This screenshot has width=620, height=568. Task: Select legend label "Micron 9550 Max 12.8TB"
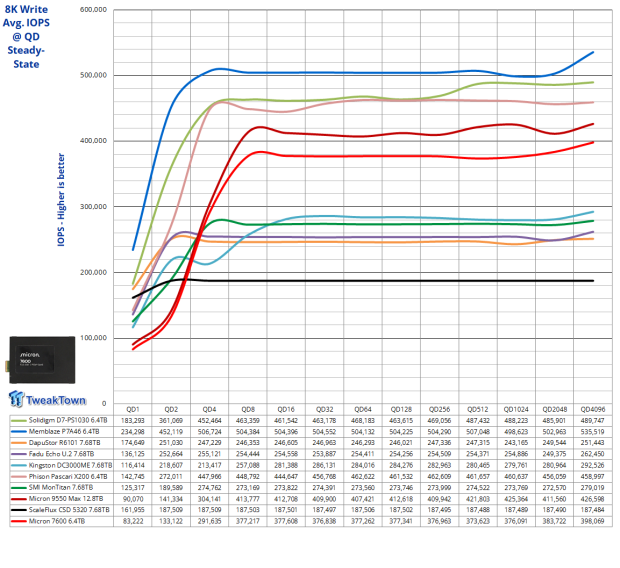[66, 499]
